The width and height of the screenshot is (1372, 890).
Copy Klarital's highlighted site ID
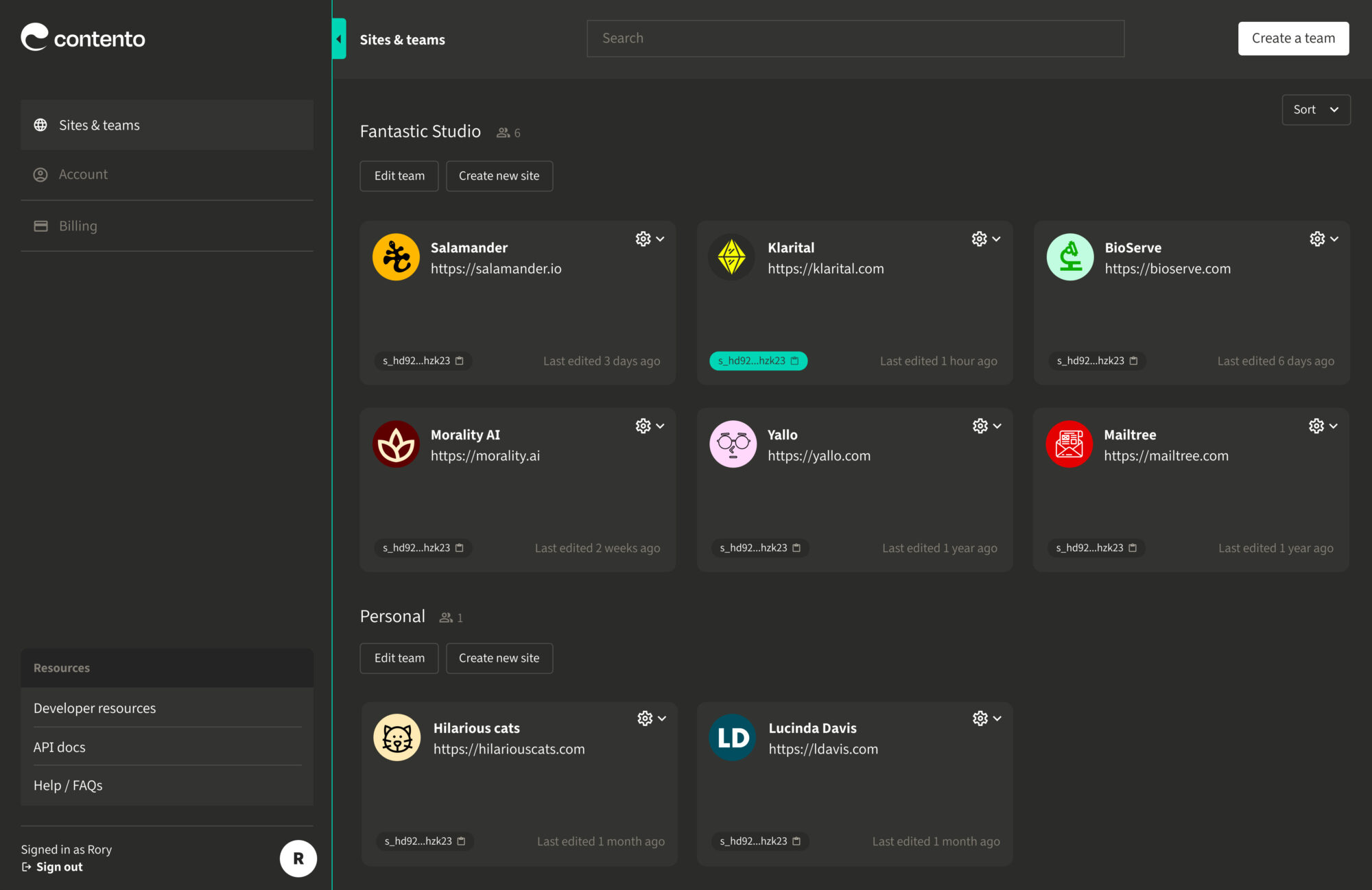[794, 361]
